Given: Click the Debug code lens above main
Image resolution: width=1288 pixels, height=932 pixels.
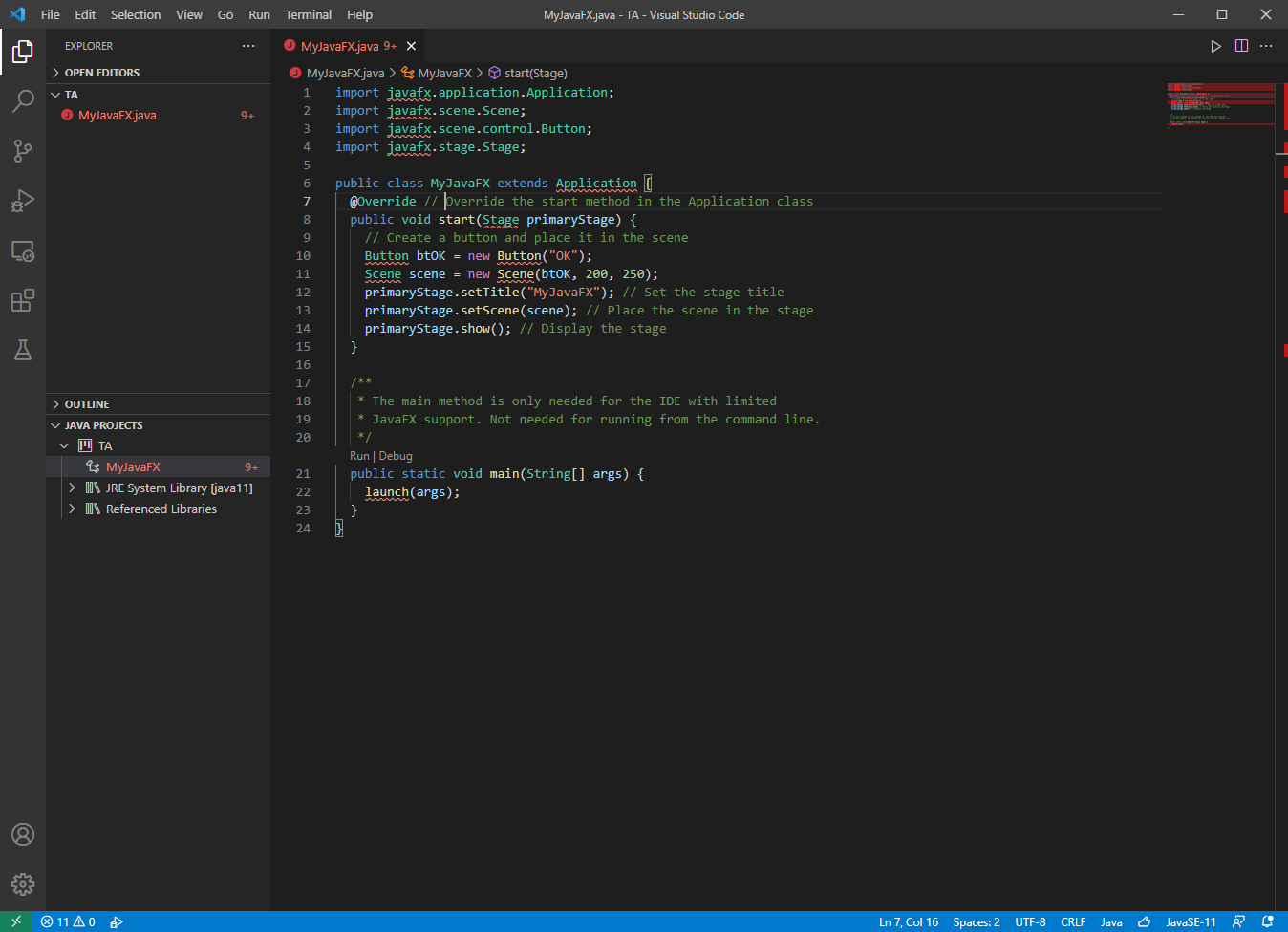Looking at the screenshot, I should [396, 456].
